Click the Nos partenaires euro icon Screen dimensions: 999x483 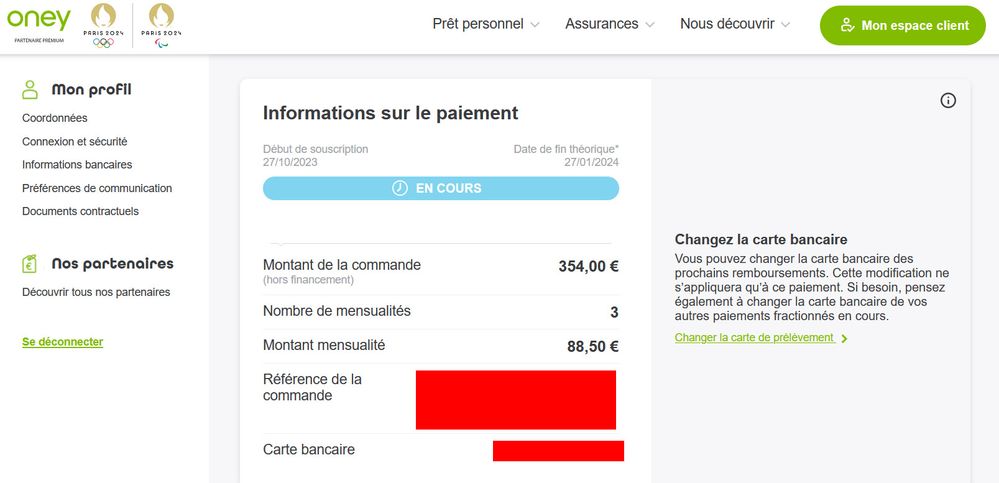31,264
